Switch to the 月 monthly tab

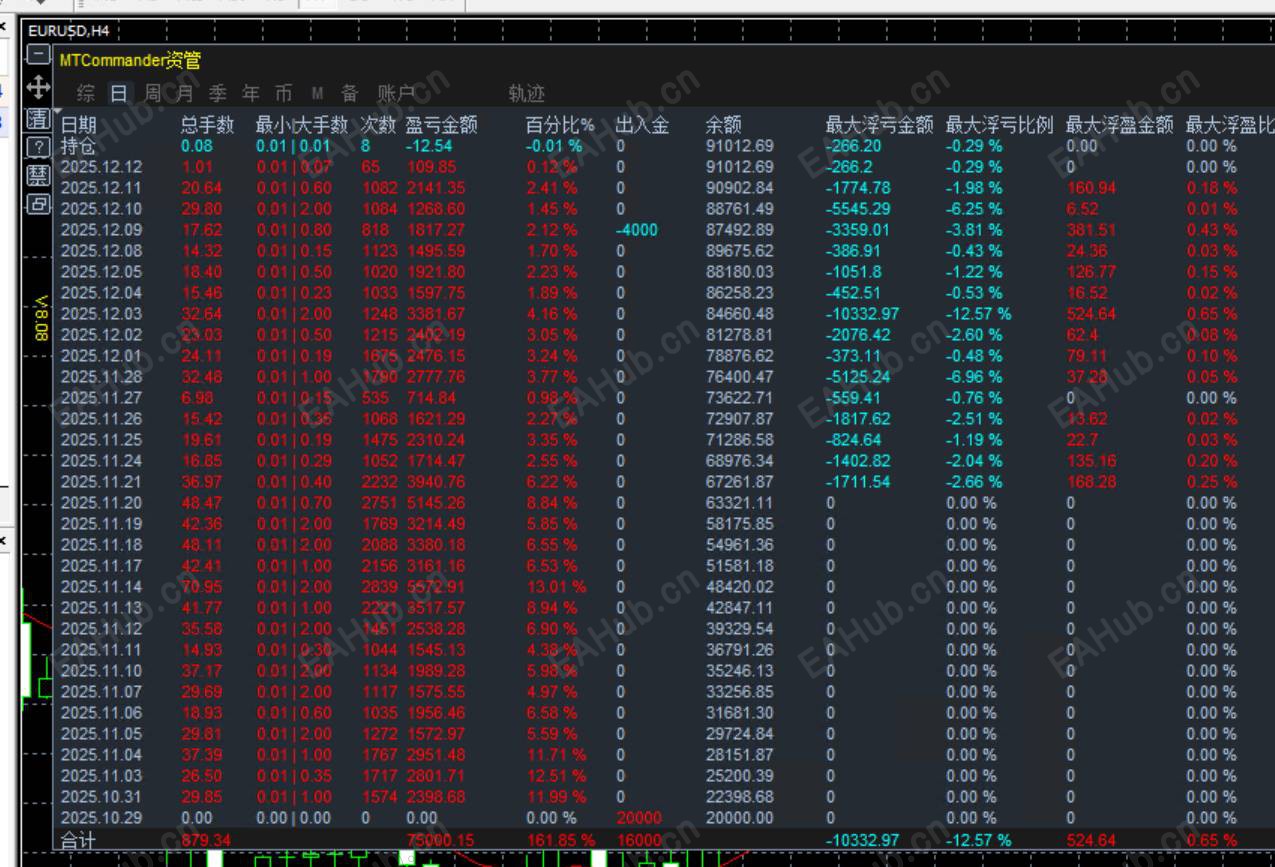[x=185, y=94]
